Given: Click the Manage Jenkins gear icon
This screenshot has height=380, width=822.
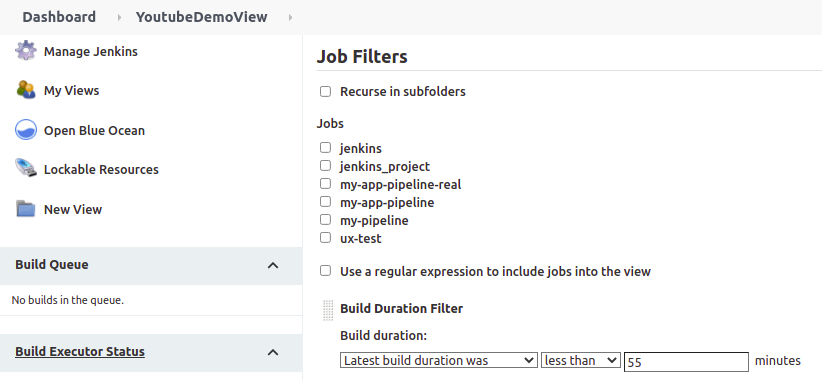Looking at the screenshot, I should pos(26,51).
